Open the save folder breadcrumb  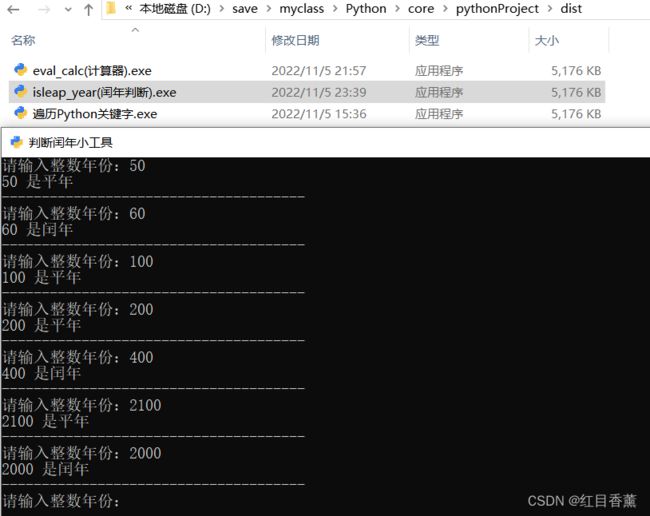245,8
